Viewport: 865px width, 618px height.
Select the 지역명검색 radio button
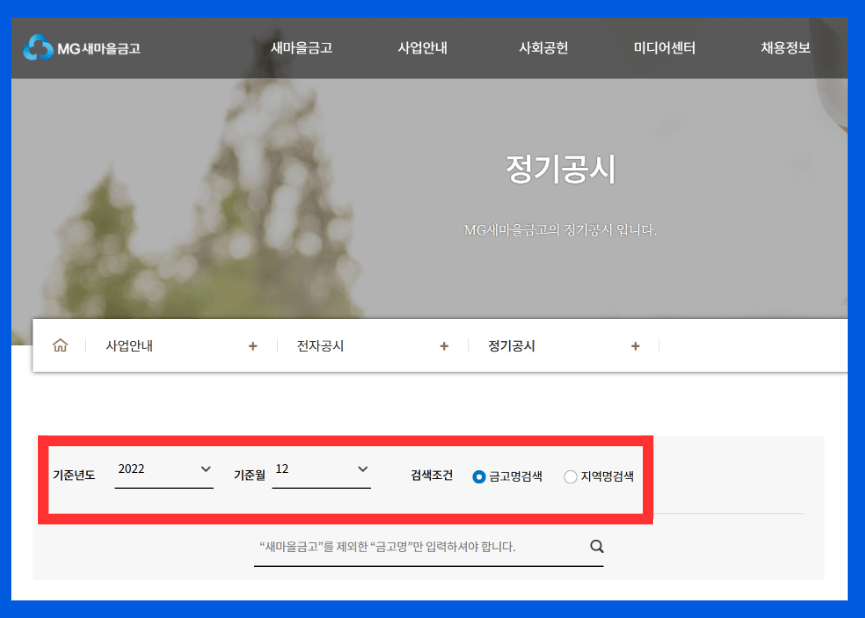[570, 477]
